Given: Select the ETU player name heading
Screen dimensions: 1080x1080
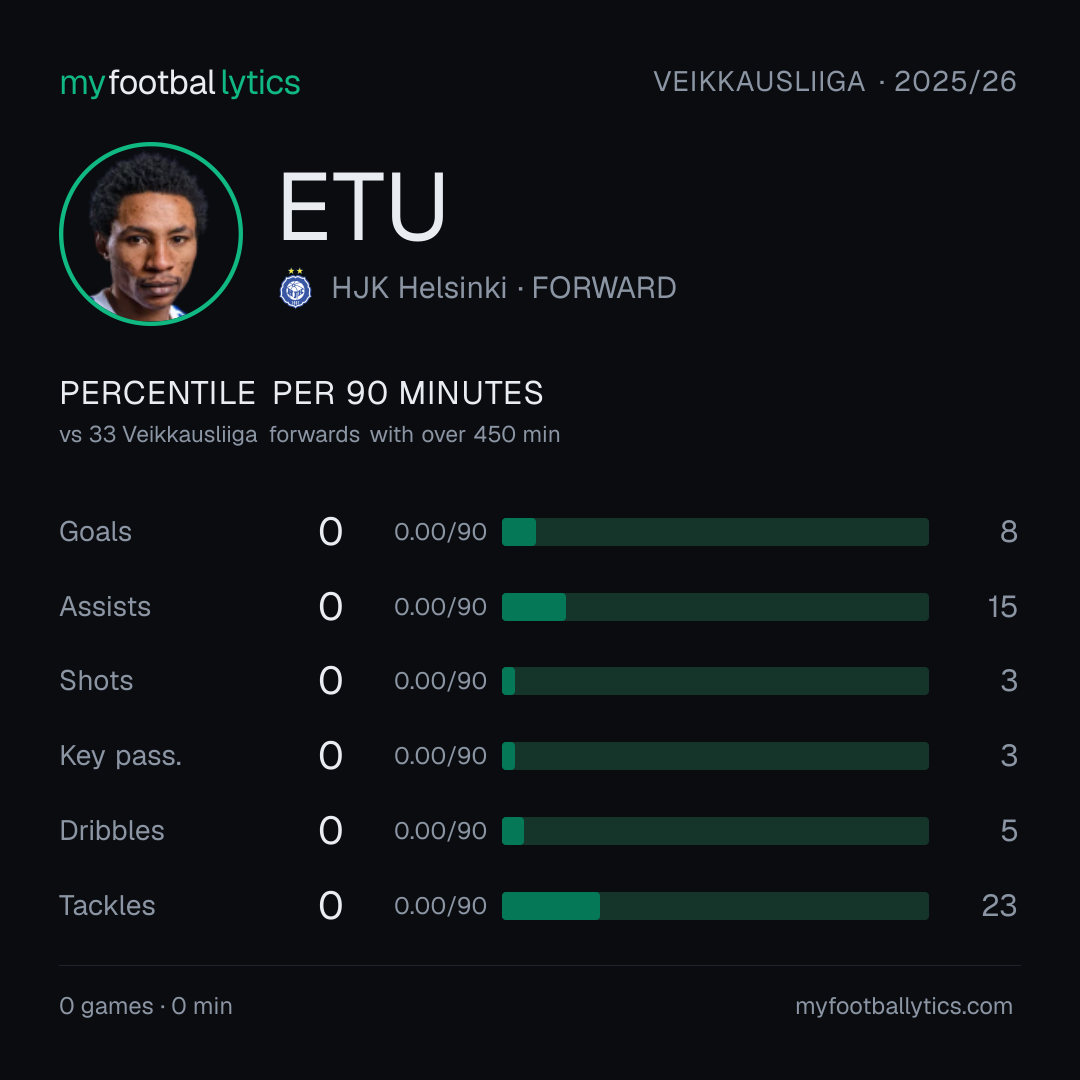Looking at the screenshot, I should (x=362, y=207).
